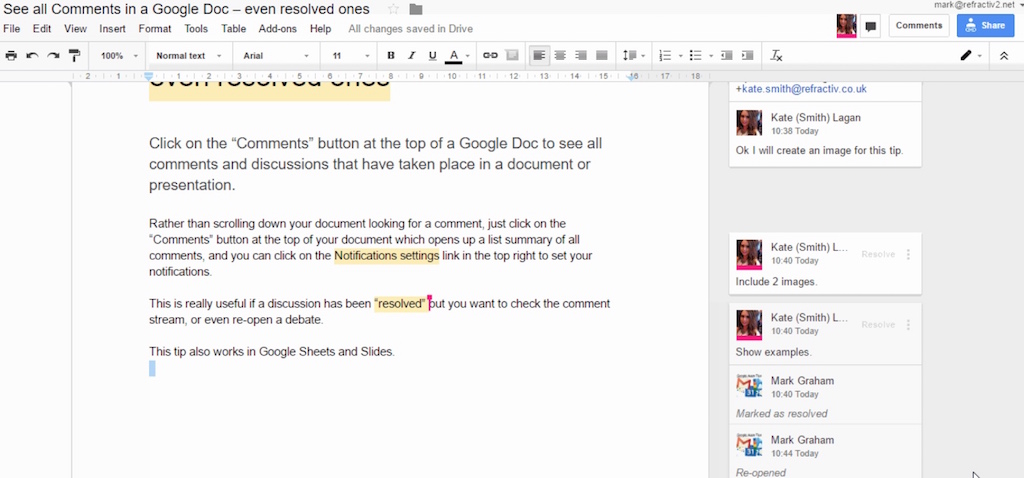The height and width of the screenshot is (478, 1024).
Task: Collapse the menus with double chevron
Action: [x=1004, y=56]
